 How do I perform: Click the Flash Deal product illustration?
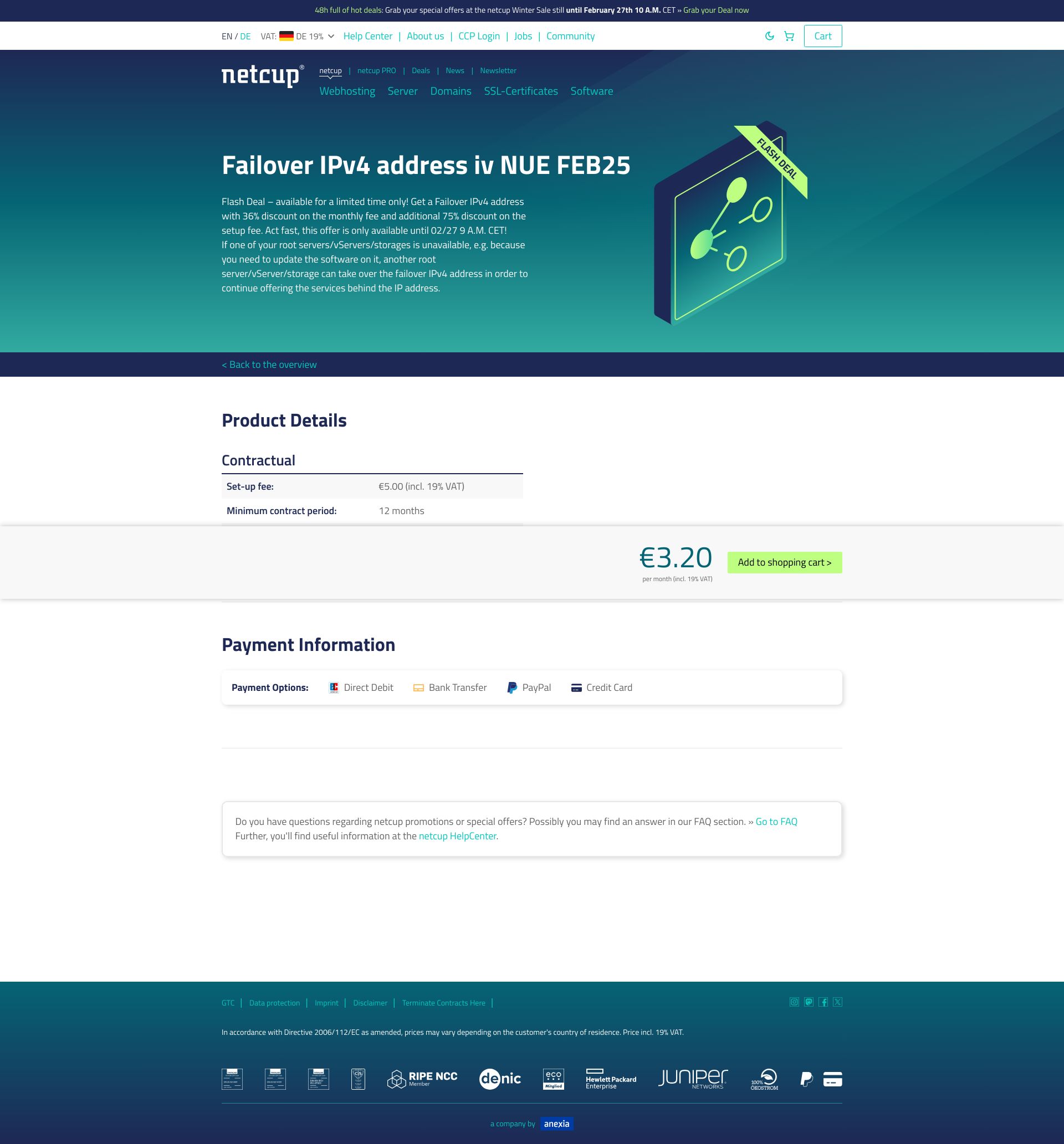(x=730, y=223)
